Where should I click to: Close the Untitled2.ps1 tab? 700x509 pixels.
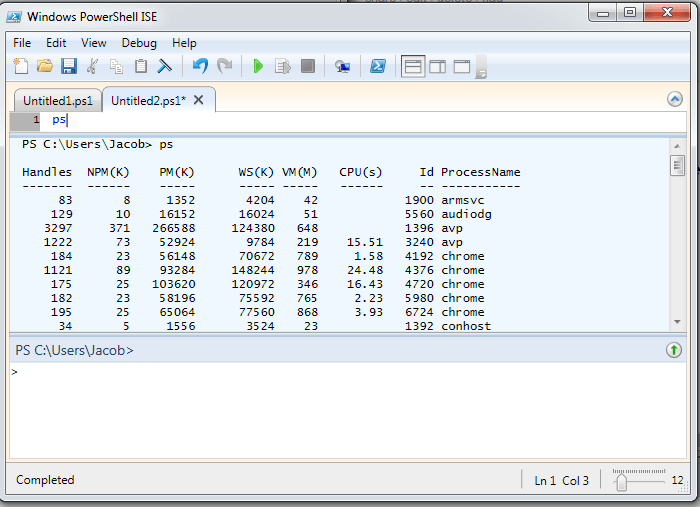click(x=199, y=100)
